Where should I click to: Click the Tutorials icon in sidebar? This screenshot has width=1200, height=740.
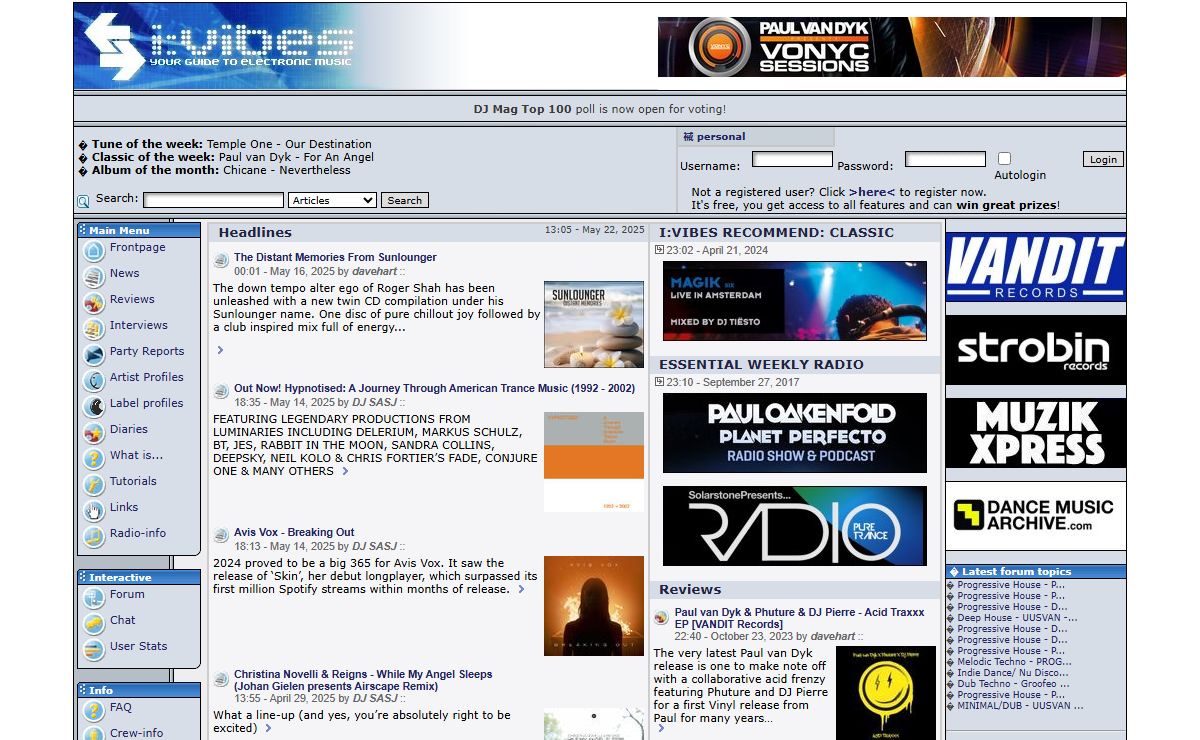pyautogui.click(x=94, y=484)
